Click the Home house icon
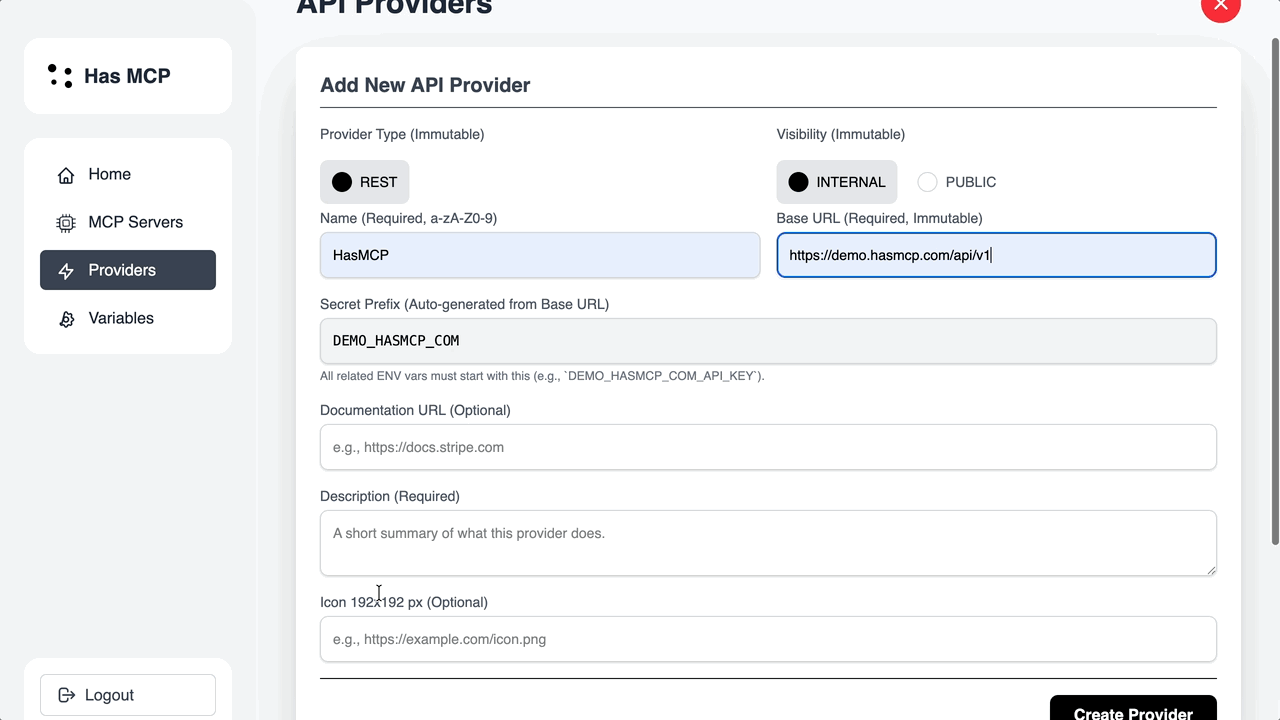The image size is (1280, 720). pyautogui.click(x=66, y=175)
